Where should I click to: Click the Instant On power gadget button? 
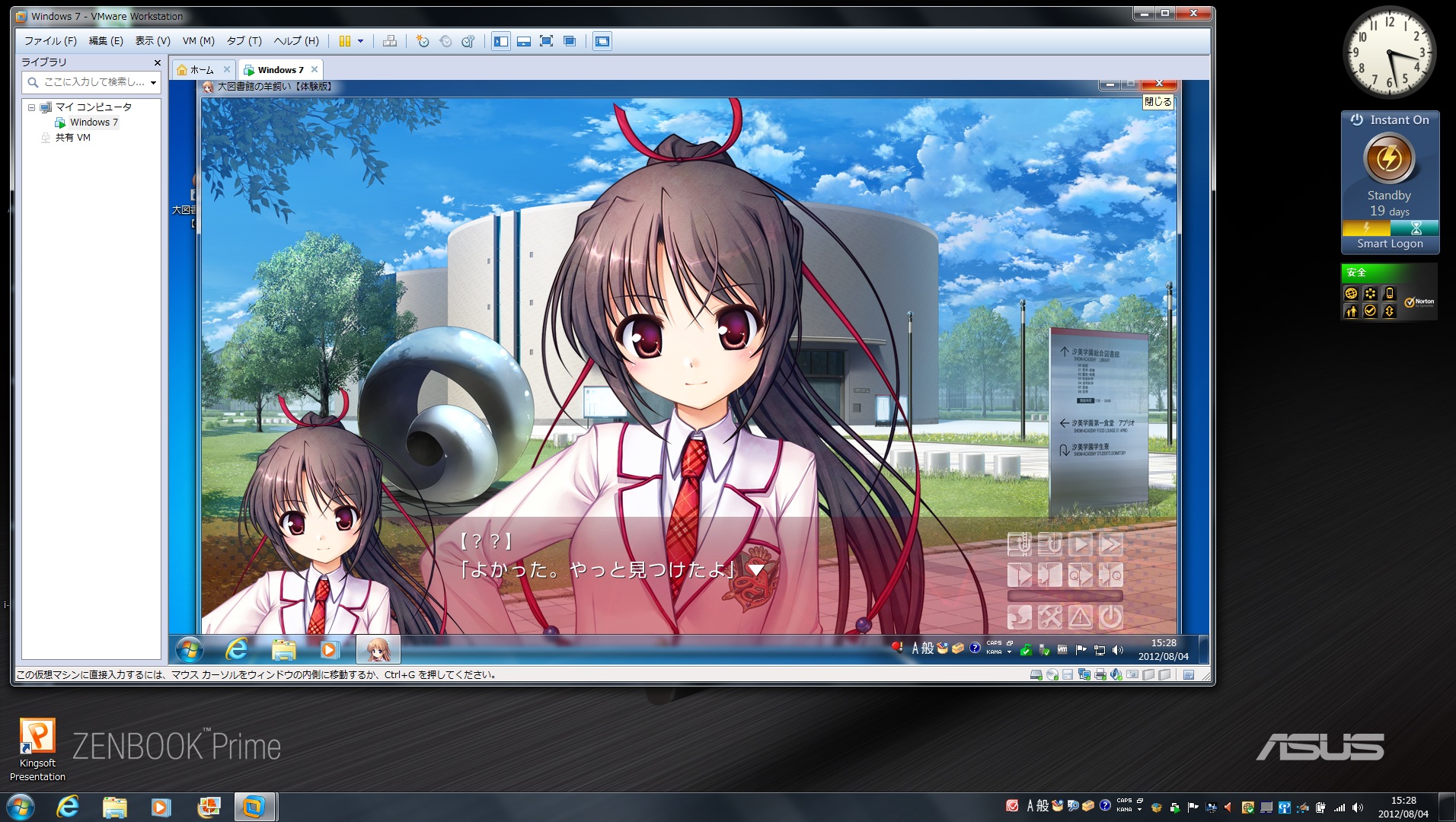point(1389,158)
